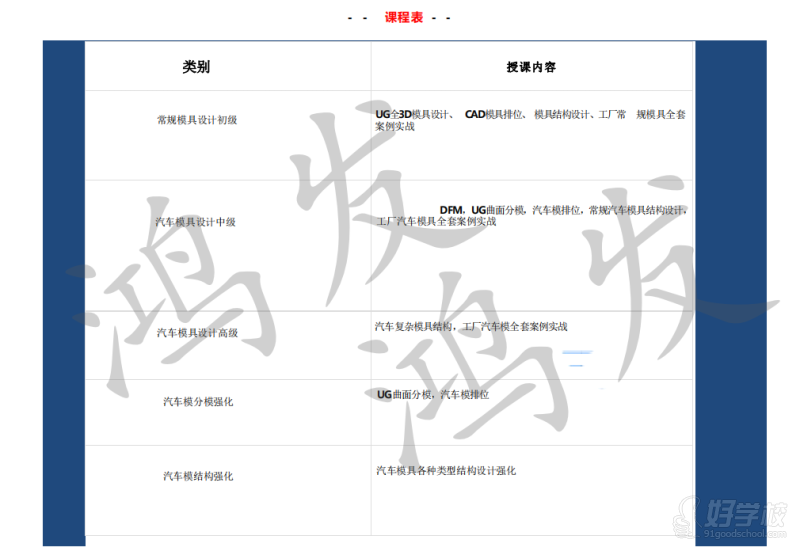Click the 课程表 title heading
Screen dimensions: 800x551
[x=403, y=17]
